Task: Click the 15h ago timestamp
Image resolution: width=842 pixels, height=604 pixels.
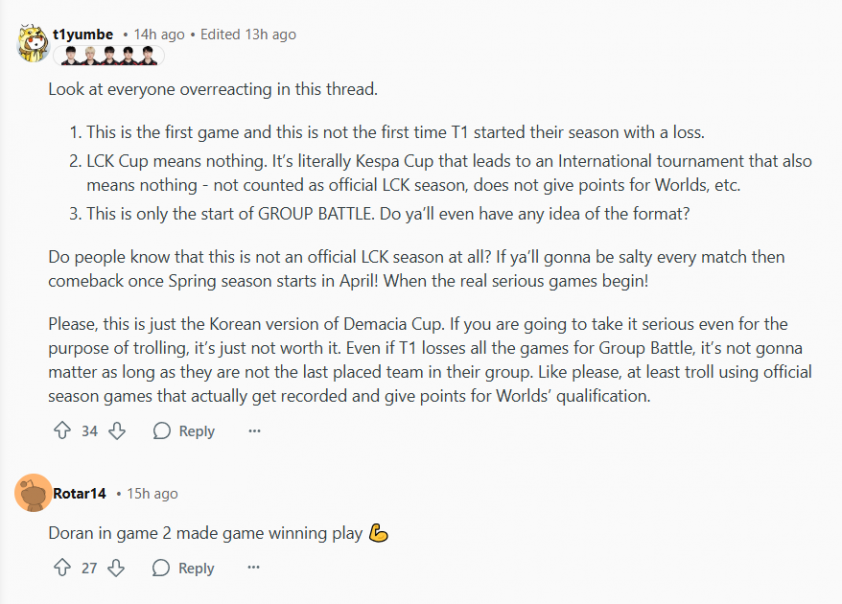Action: coord(153,493)
